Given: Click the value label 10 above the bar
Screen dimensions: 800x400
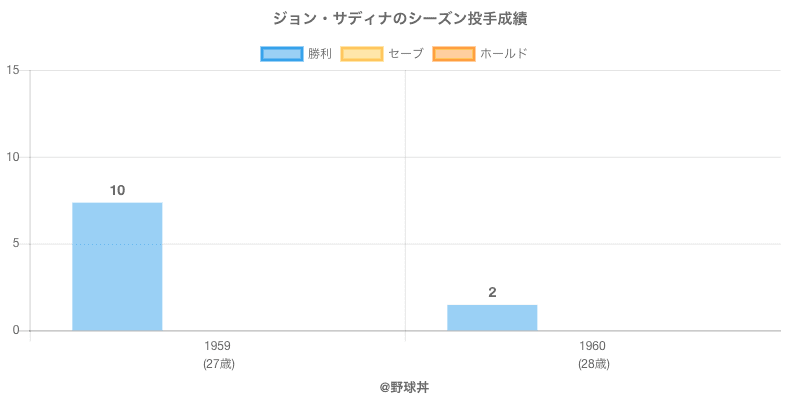Looking at the screenshot, I should click(x=117, y=190).
